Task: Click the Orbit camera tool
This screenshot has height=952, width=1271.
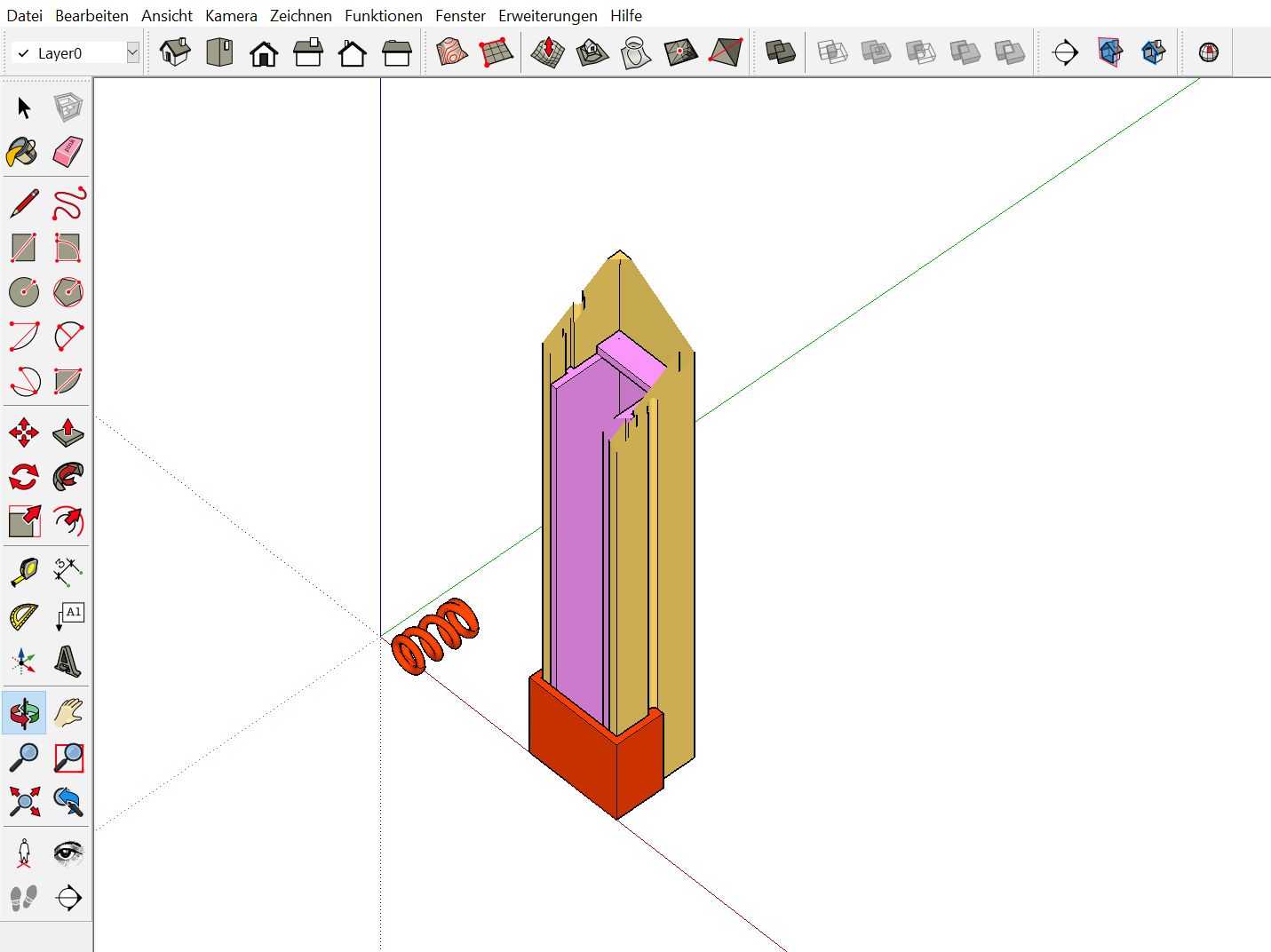Action: 24,713
